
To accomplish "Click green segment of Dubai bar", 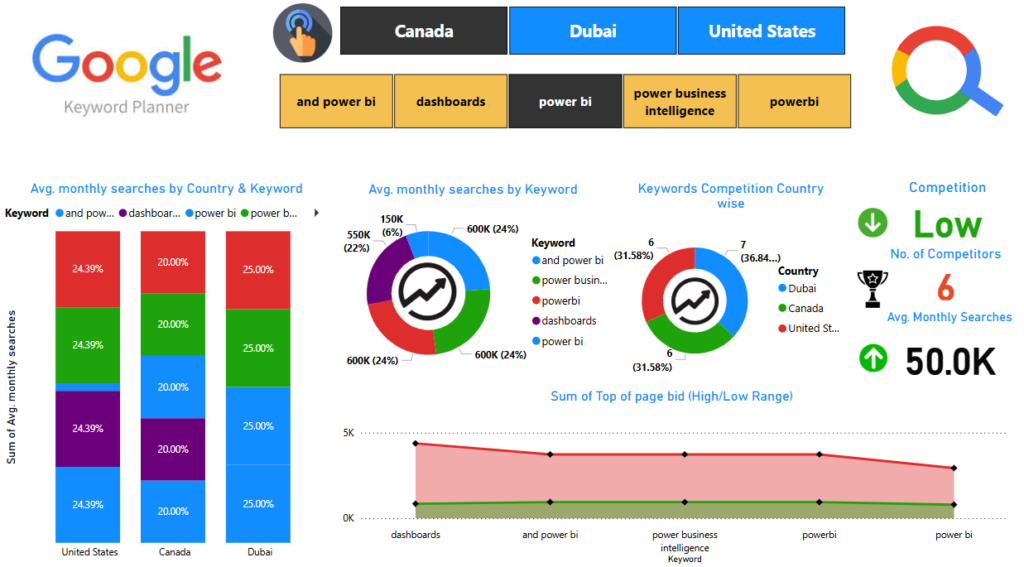I will [x=258, y=348].
